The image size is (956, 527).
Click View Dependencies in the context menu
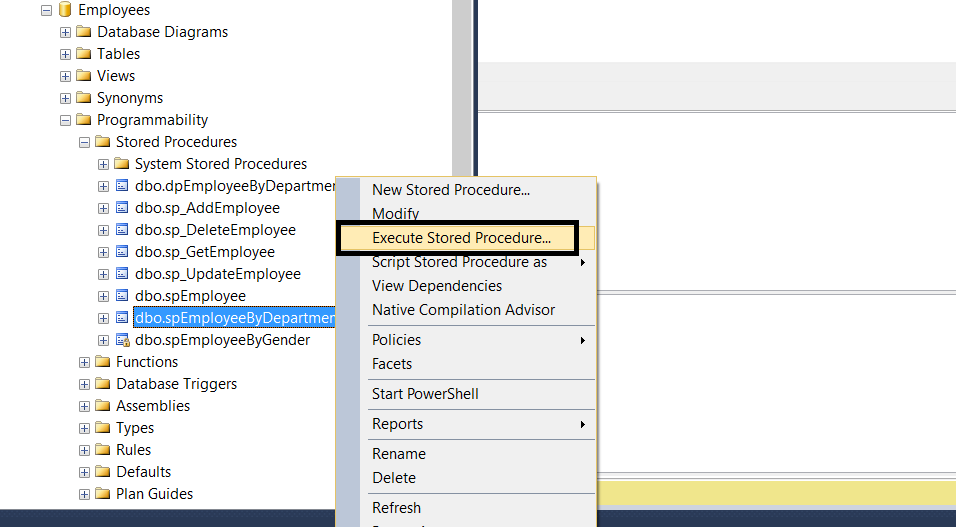pyautogui.click(x=437, y=286)
